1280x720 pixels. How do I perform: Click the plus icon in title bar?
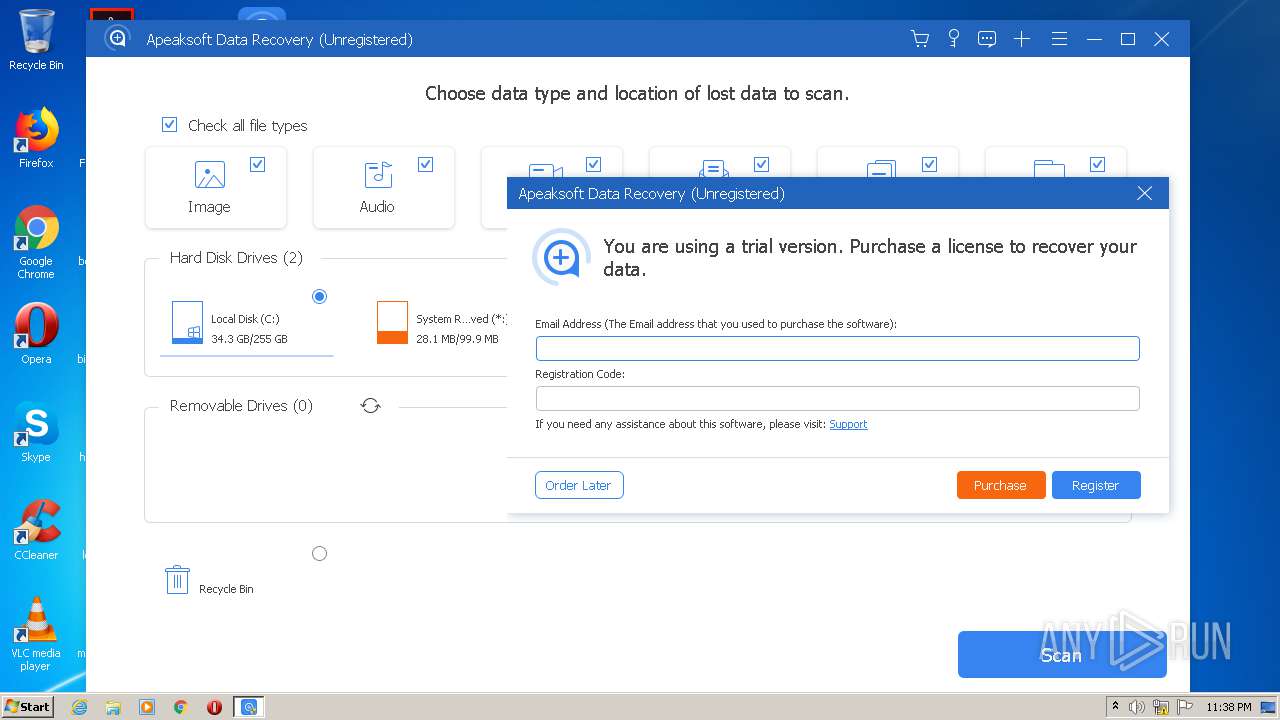pos(1022,39)
